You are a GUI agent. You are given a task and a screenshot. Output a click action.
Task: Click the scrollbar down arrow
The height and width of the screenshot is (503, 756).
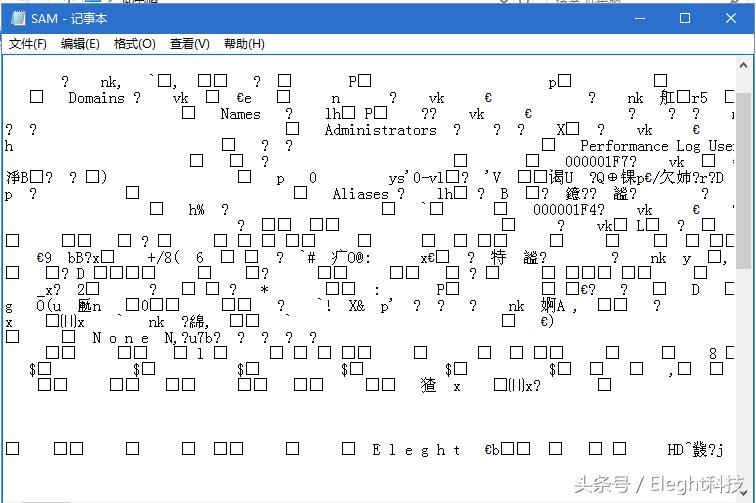(743, 493)
